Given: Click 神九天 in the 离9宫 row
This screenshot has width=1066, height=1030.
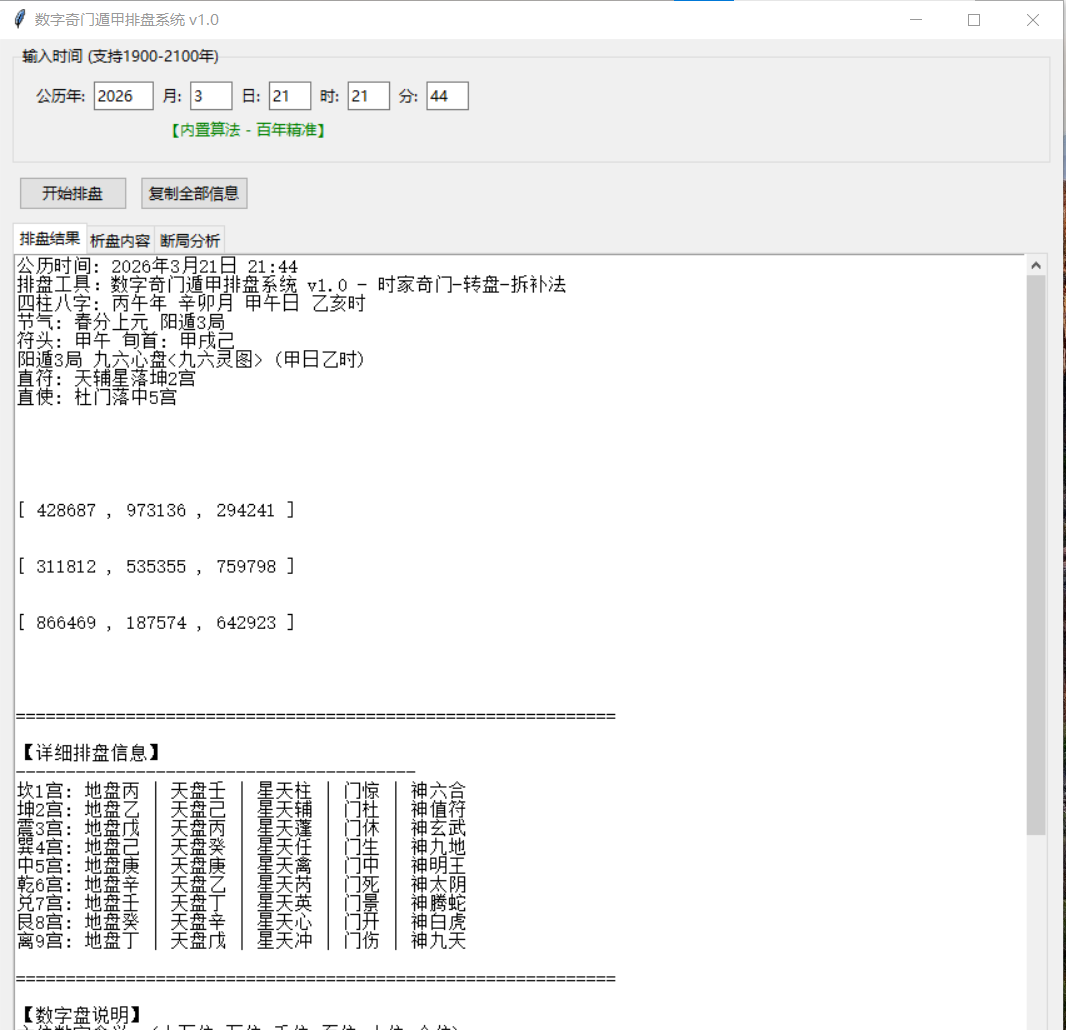Looking at the screenshot, I should click(439, 940).
